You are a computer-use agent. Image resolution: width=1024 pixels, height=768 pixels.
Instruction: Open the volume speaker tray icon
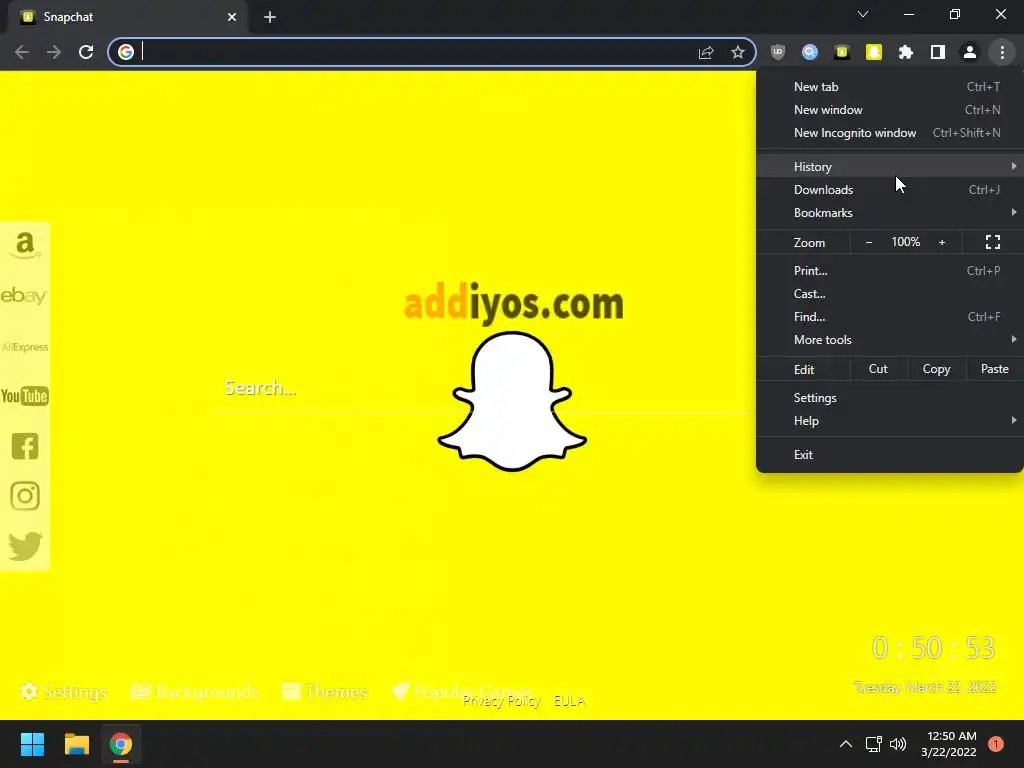click(898, 744)
